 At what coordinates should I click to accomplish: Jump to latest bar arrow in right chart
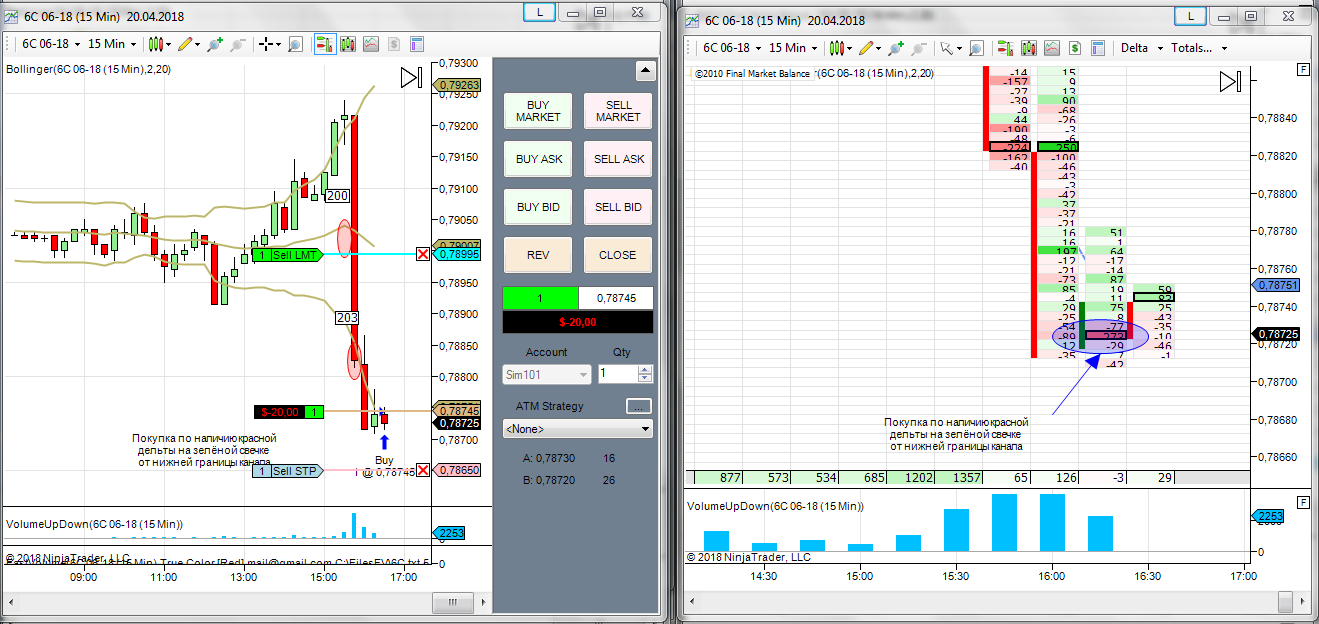[1231, 82]
